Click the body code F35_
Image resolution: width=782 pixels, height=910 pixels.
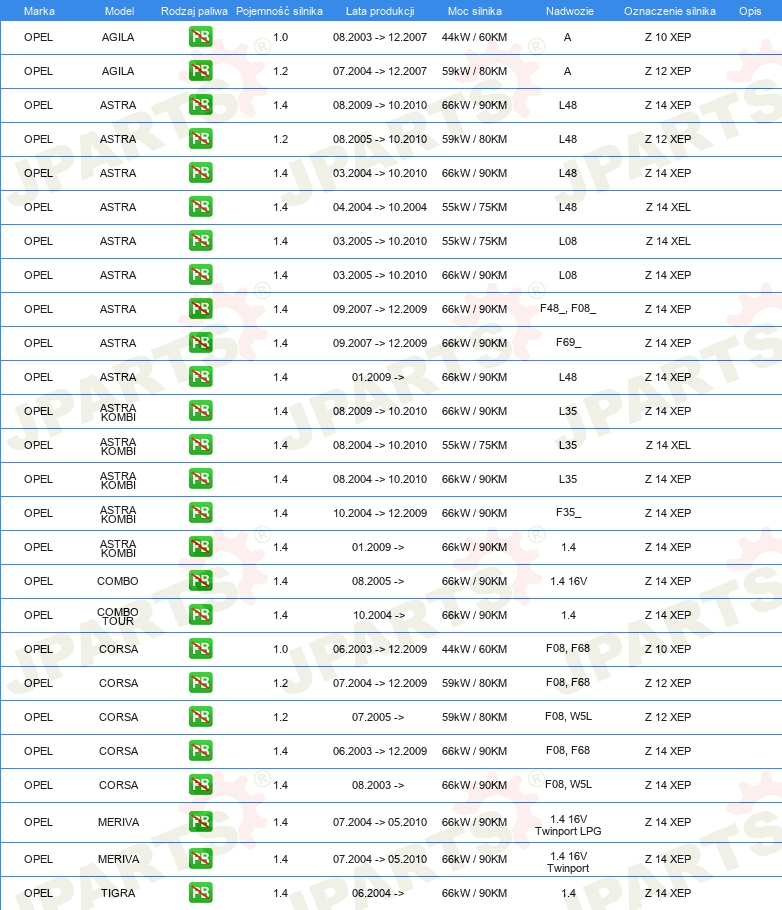click(568, 512)
